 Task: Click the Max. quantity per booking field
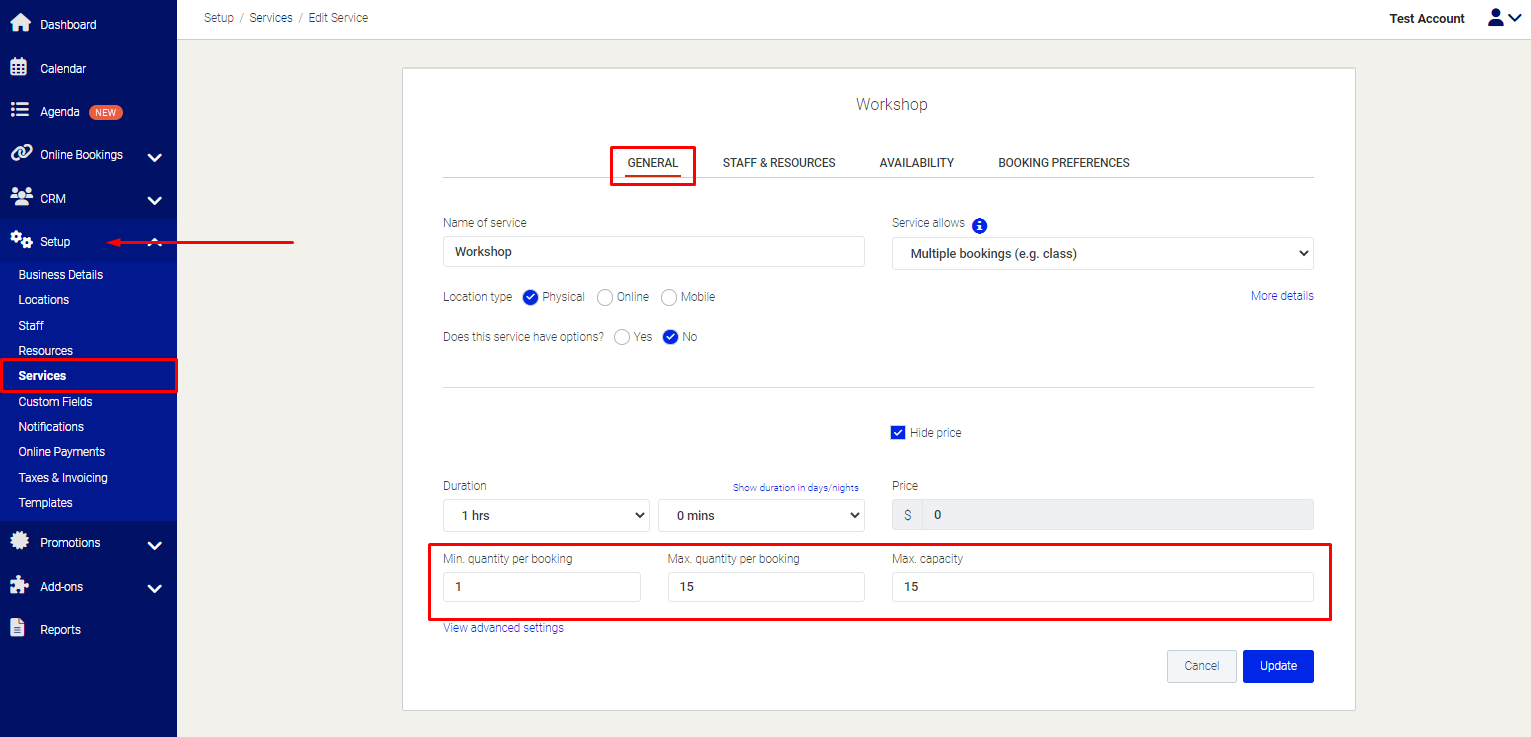(766, 587)
